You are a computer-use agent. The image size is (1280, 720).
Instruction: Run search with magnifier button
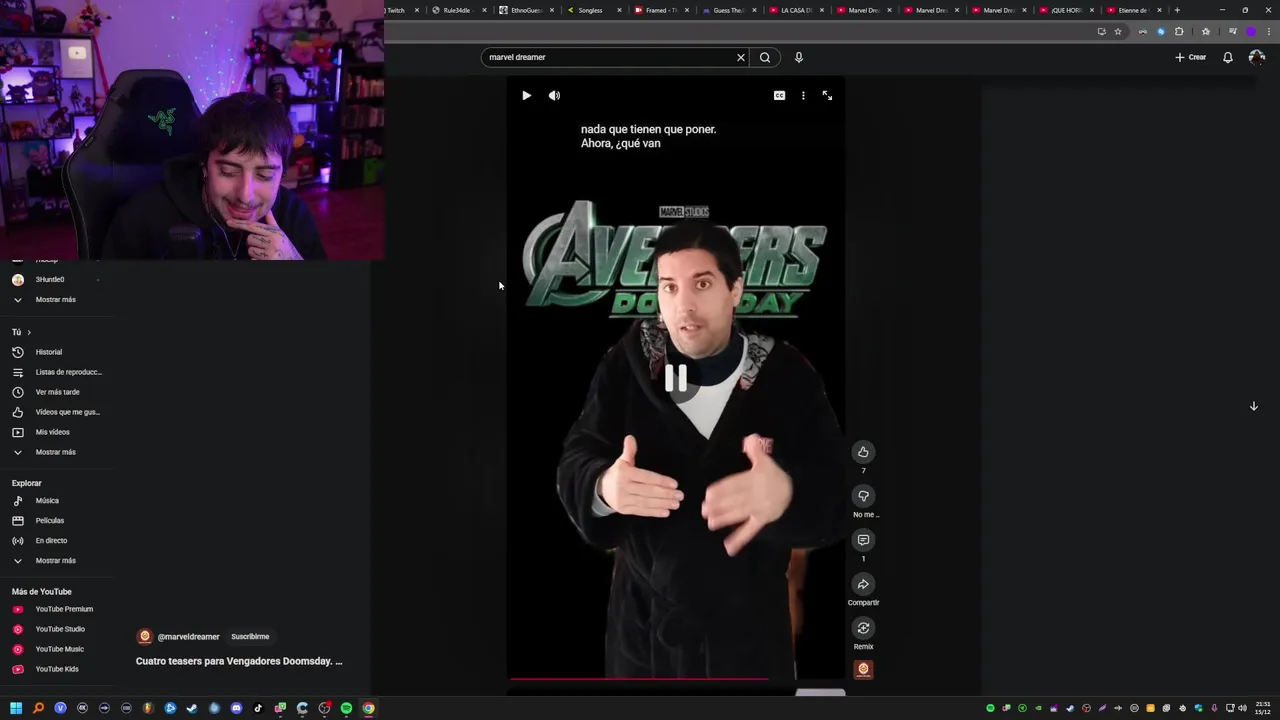point(765,57)
